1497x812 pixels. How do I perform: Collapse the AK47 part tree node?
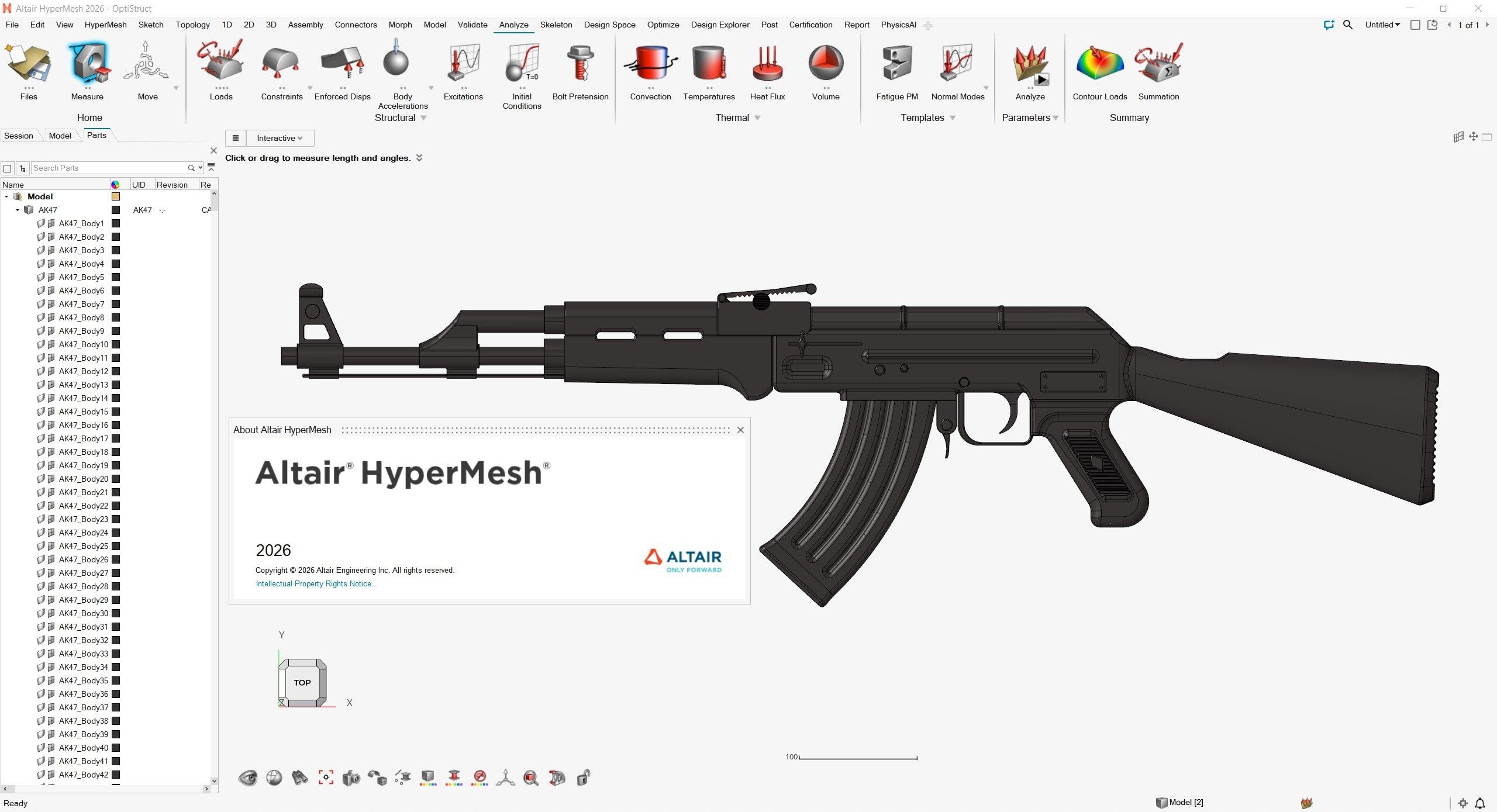17,209
